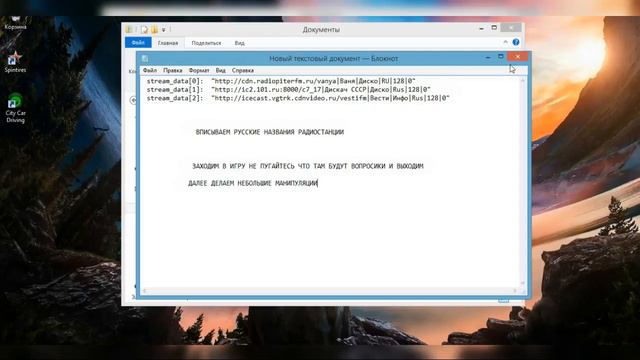Click Notepad's vertical scrollbar up arrow

pyautogui.click(x=522, y=80)
